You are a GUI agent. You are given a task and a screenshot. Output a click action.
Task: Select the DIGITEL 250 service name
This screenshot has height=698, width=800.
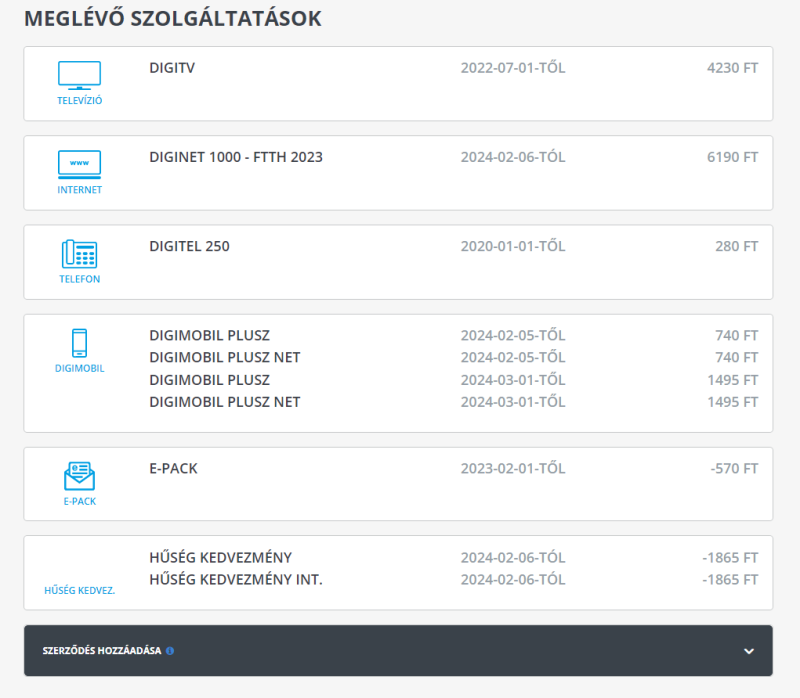click(189, 246)
